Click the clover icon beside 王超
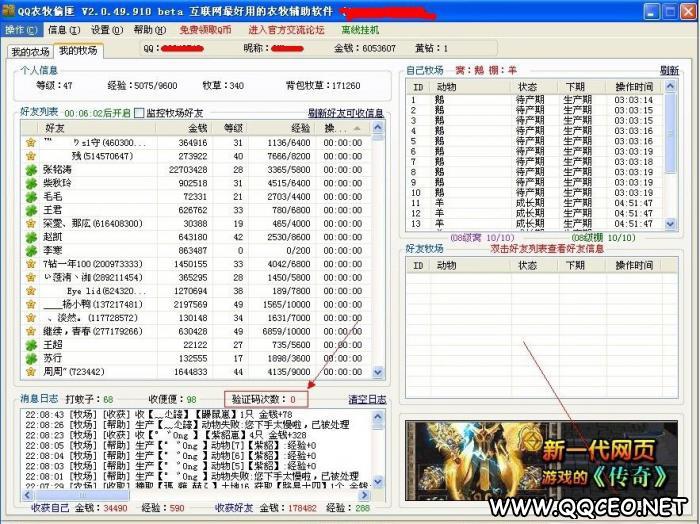The image size is (700, 524). [31, 345]
